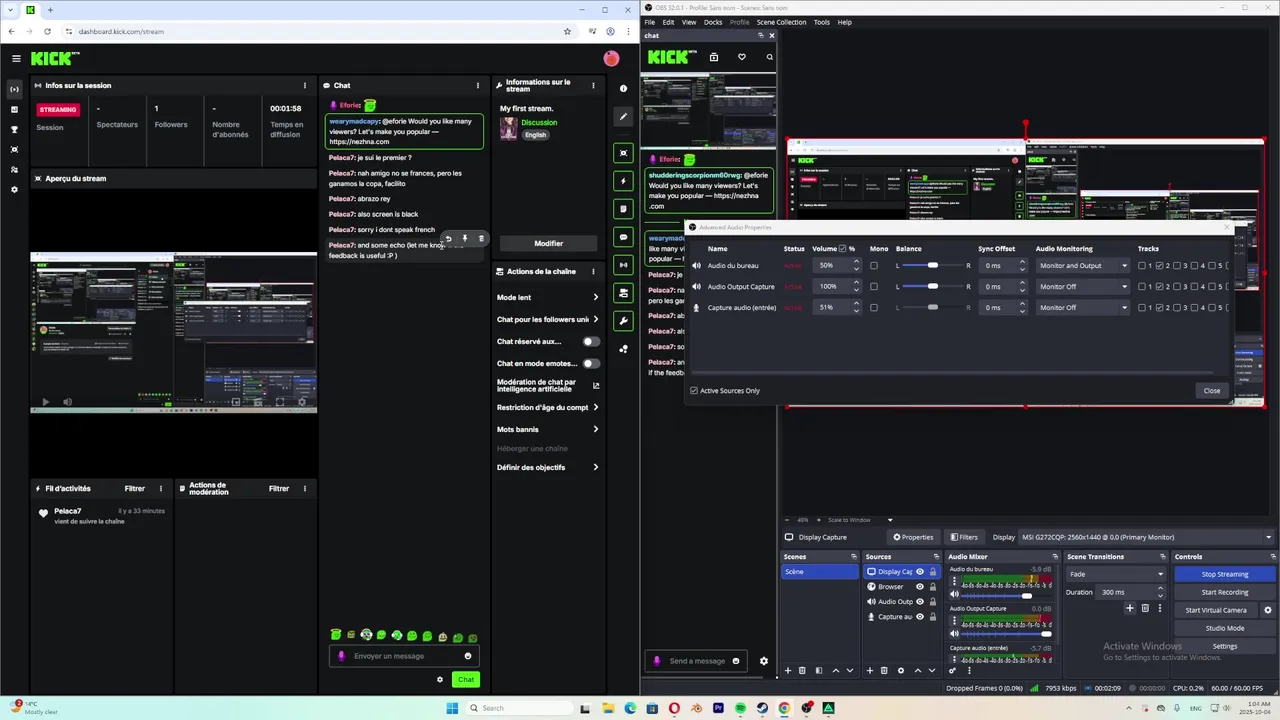
Task: Expand Définir des objectifs option
Action: (x=548, y=467)
